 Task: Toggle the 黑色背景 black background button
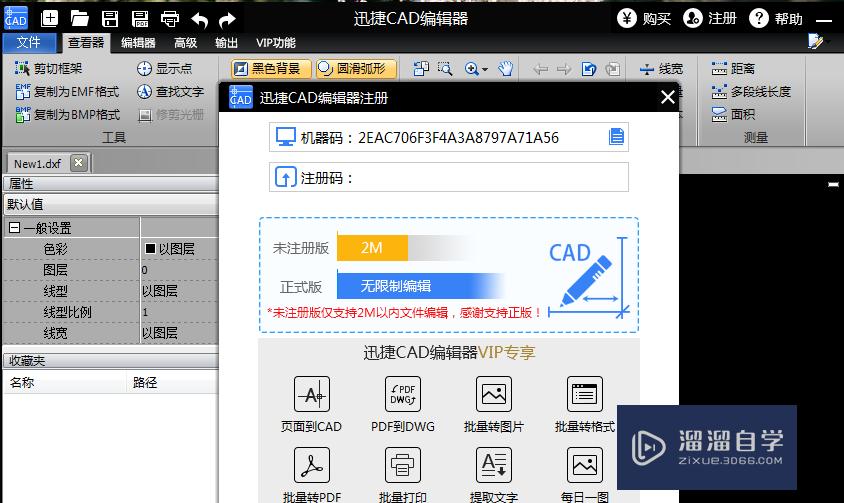coord(271,68)
